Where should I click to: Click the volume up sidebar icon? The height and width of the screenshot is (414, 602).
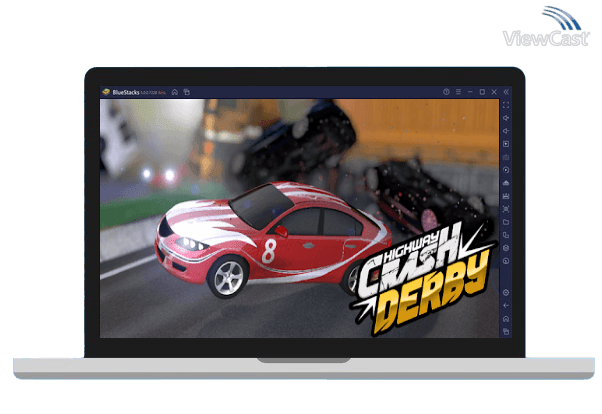click(506, 118)
